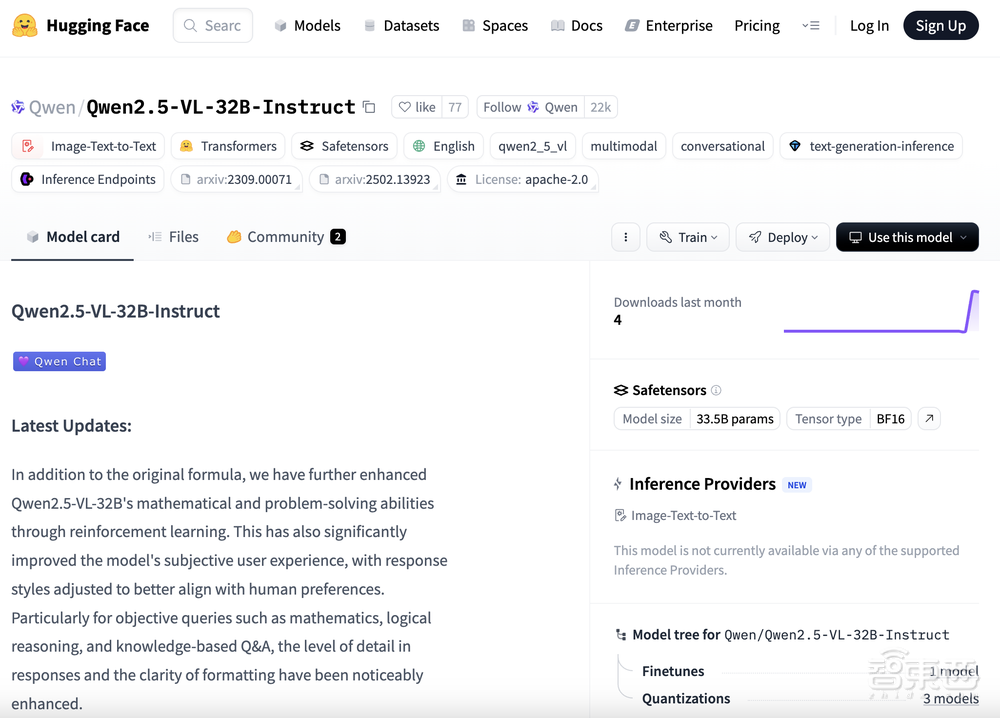Switch to the Files tab

pyautogui.click(x=173, y=237)
